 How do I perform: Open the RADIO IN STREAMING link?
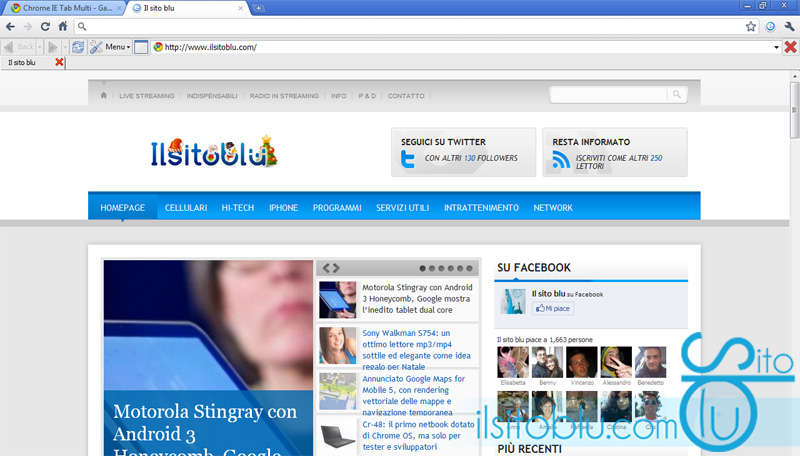[284, 96]
